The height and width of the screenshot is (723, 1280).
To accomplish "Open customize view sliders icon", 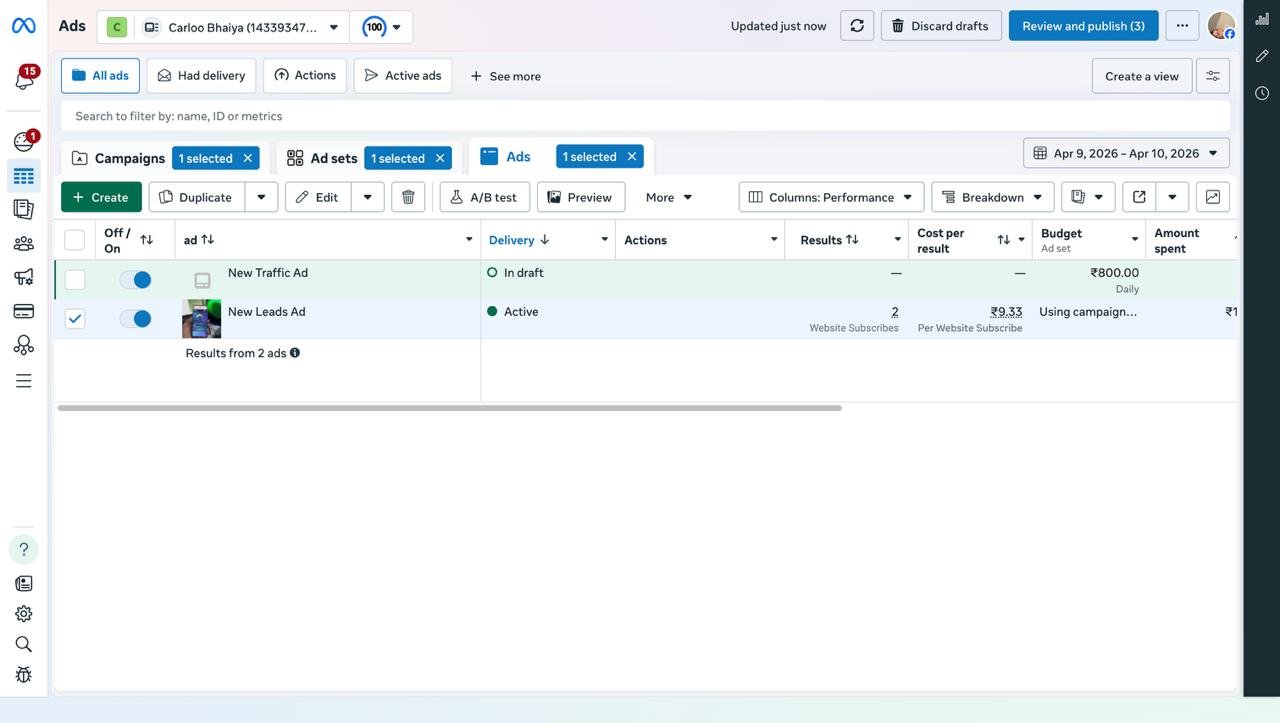I will 1213,76.
